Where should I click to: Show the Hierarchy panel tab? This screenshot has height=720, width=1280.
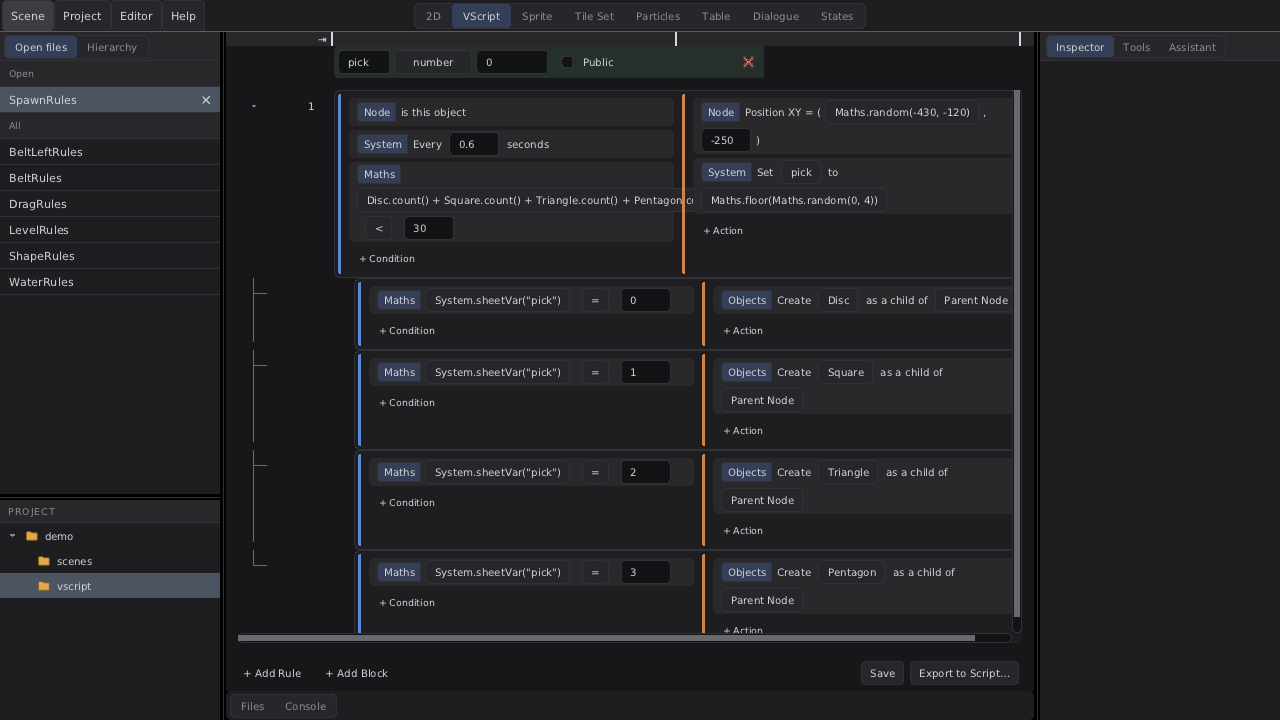[x=112, y=47]
